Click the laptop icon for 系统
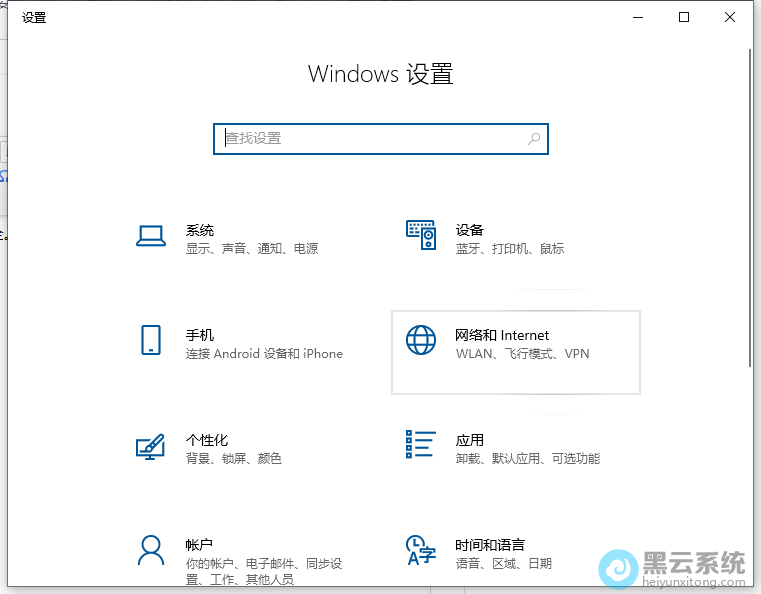Screen dimensions: 761x594 150,236
